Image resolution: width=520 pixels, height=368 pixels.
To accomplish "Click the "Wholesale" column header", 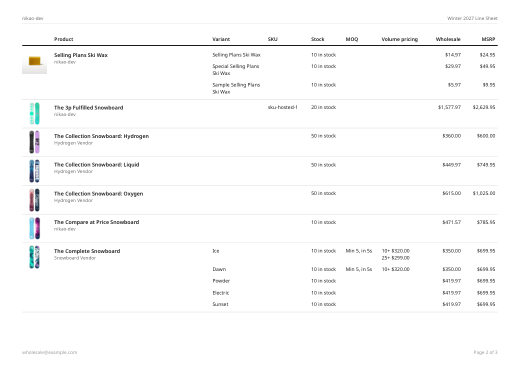I will tap(448, 39).
